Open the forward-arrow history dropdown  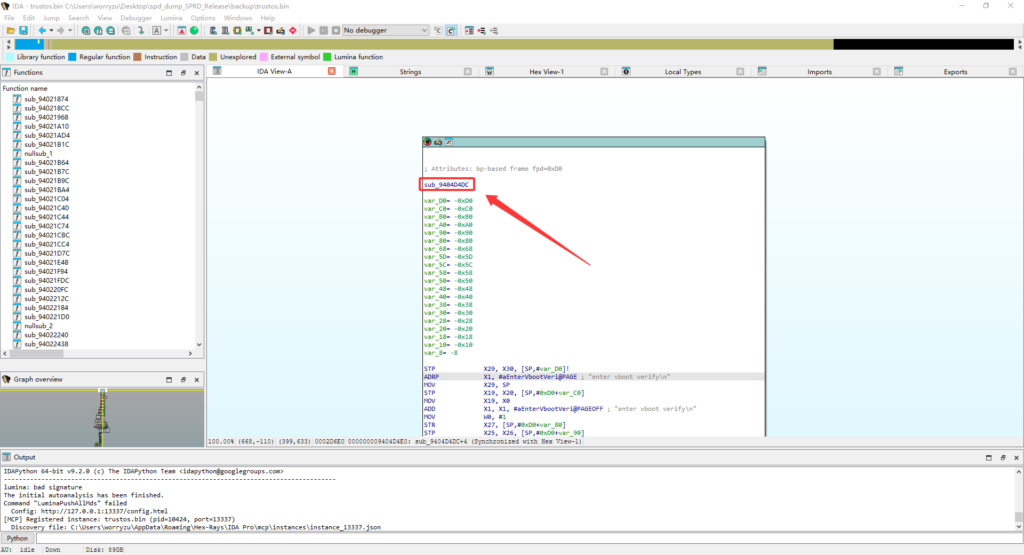point(70,31)
